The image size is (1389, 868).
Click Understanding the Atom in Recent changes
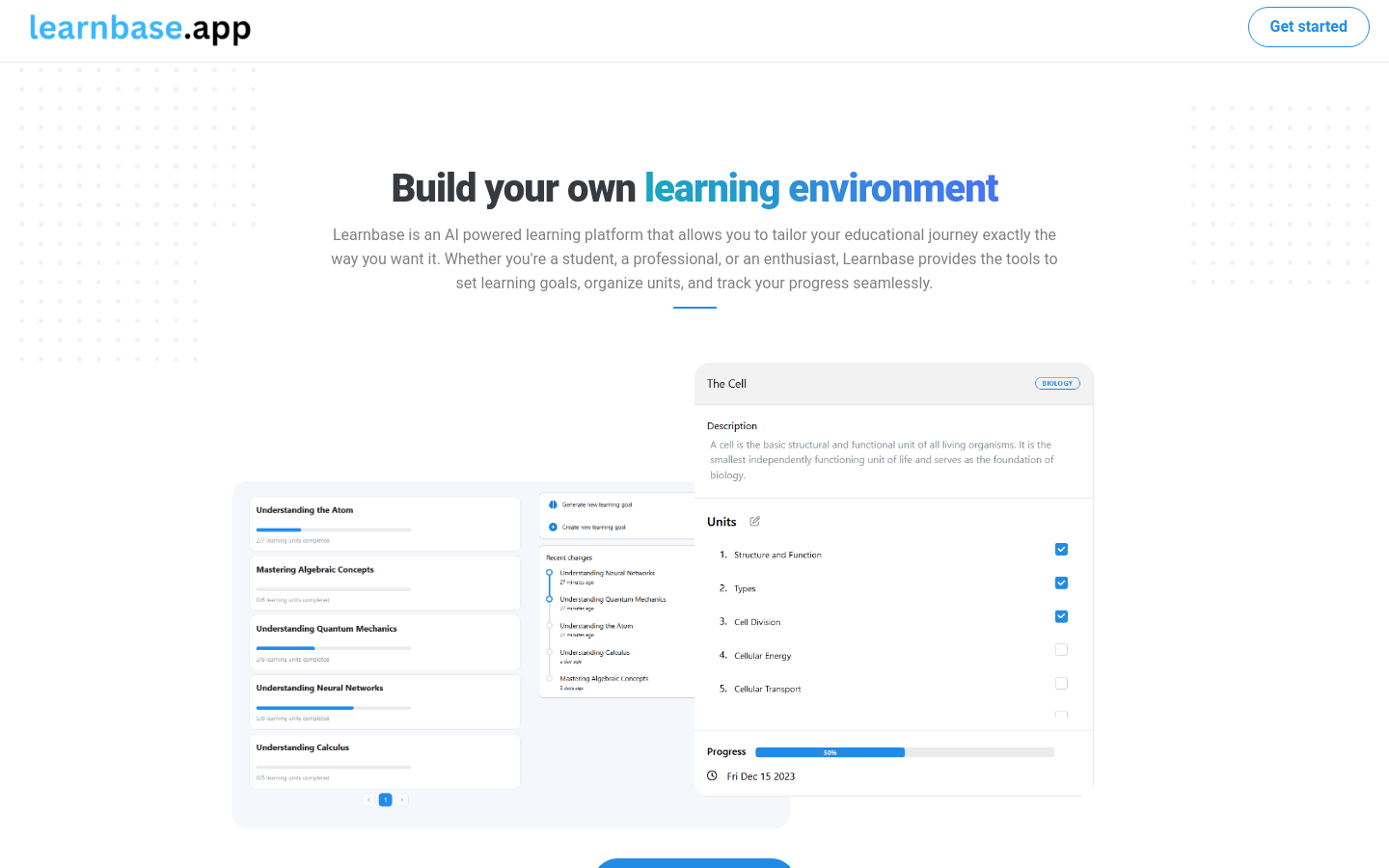[x=596, y=626]
